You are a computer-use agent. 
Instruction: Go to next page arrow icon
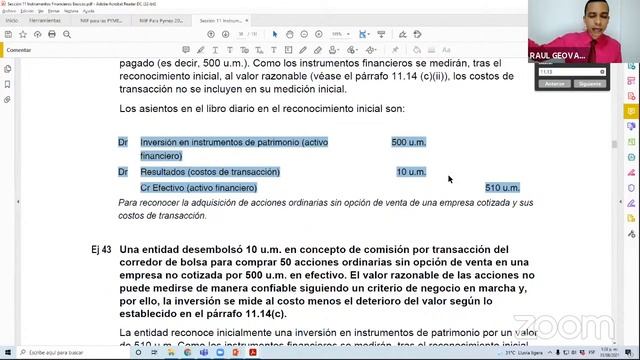click(225, 34)
